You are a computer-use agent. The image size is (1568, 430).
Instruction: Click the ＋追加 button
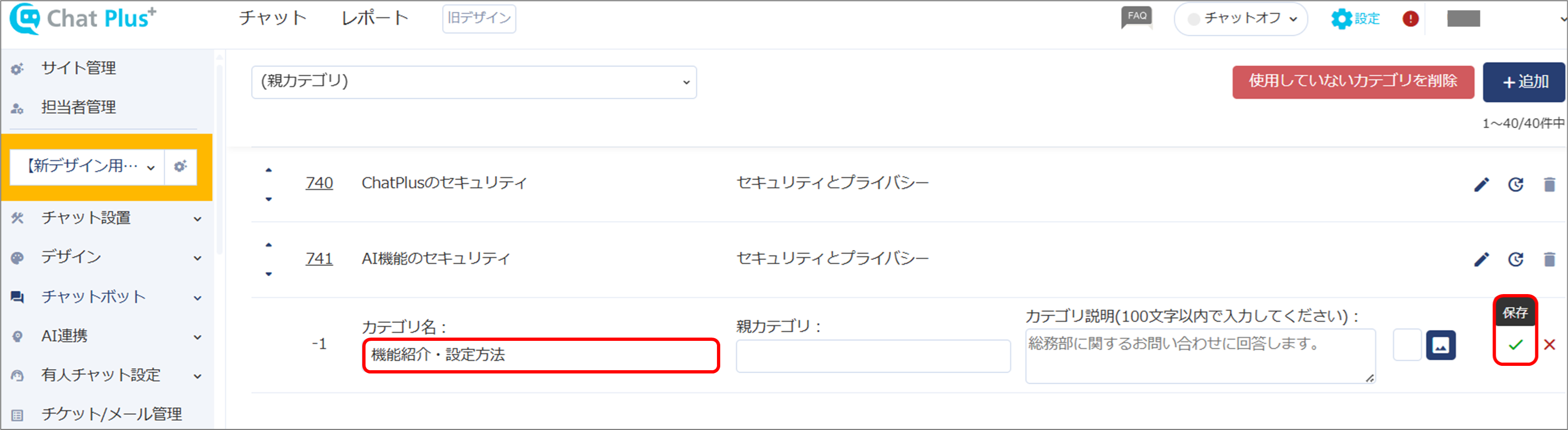tap(1523, 82)
